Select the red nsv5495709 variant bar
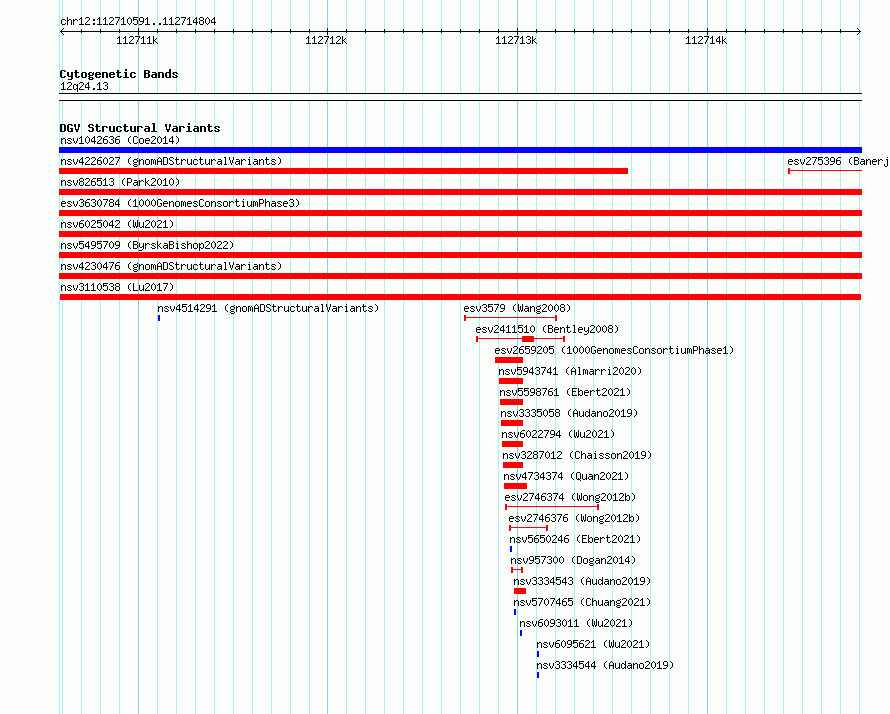The height and width of the screenshot is (714, 890). click(460, 255)
